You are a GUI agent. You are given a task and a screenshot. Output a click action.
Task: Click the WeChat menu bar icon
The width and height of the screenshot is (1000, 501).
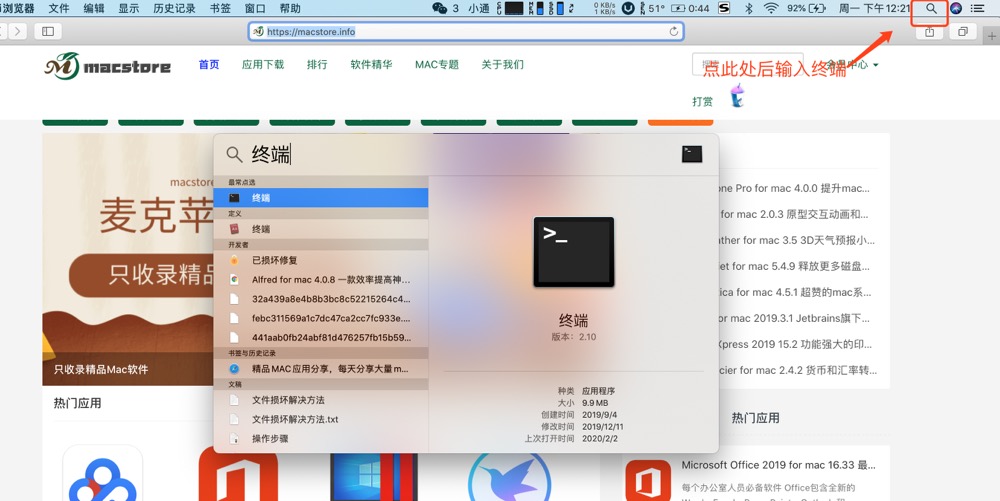point(439,9)
